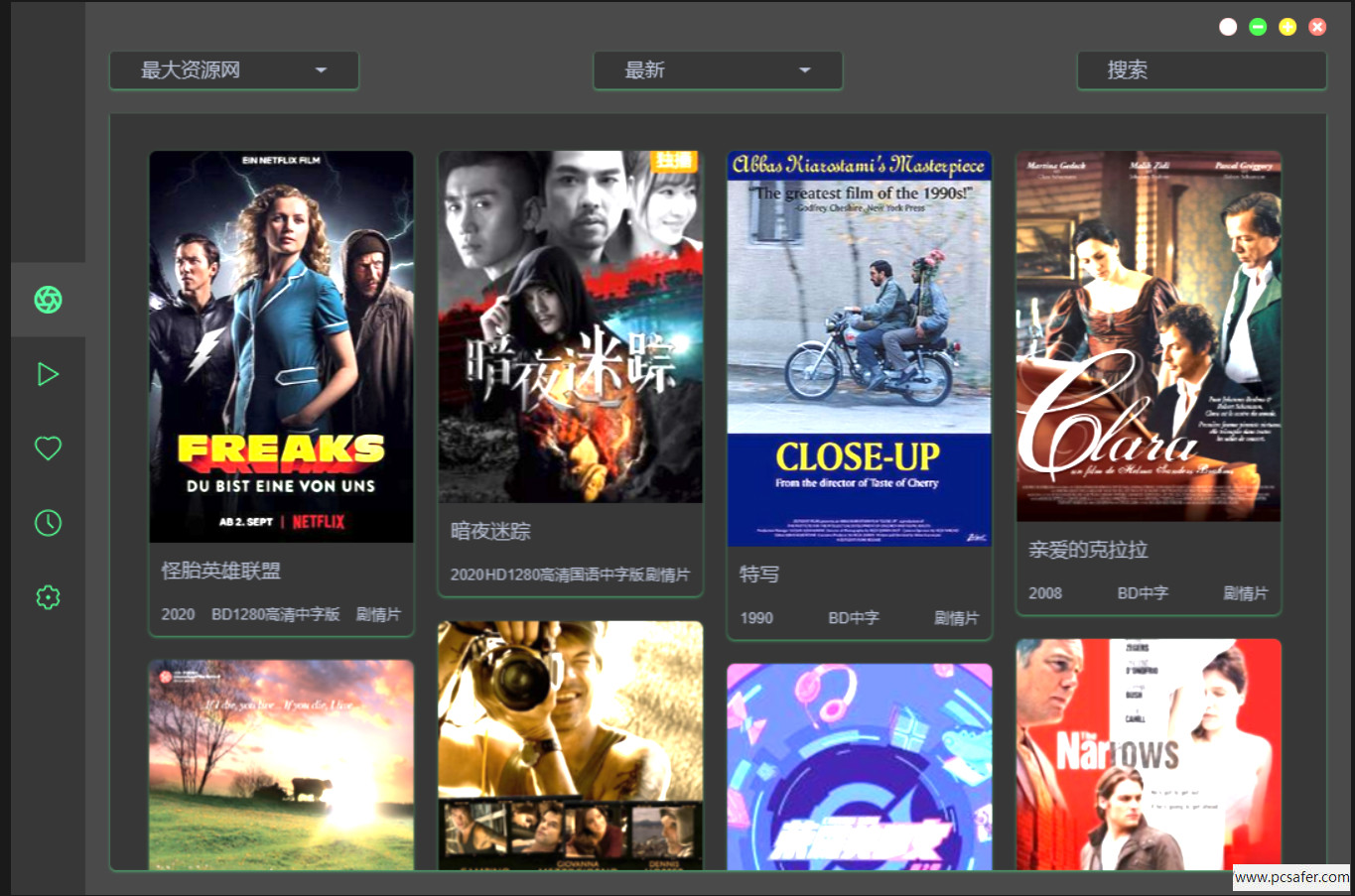Image resolution: width=1355 pixels, height=896 pixels.
Task: Click the 怪胎英雄联盟 title text
Action: 221,571
